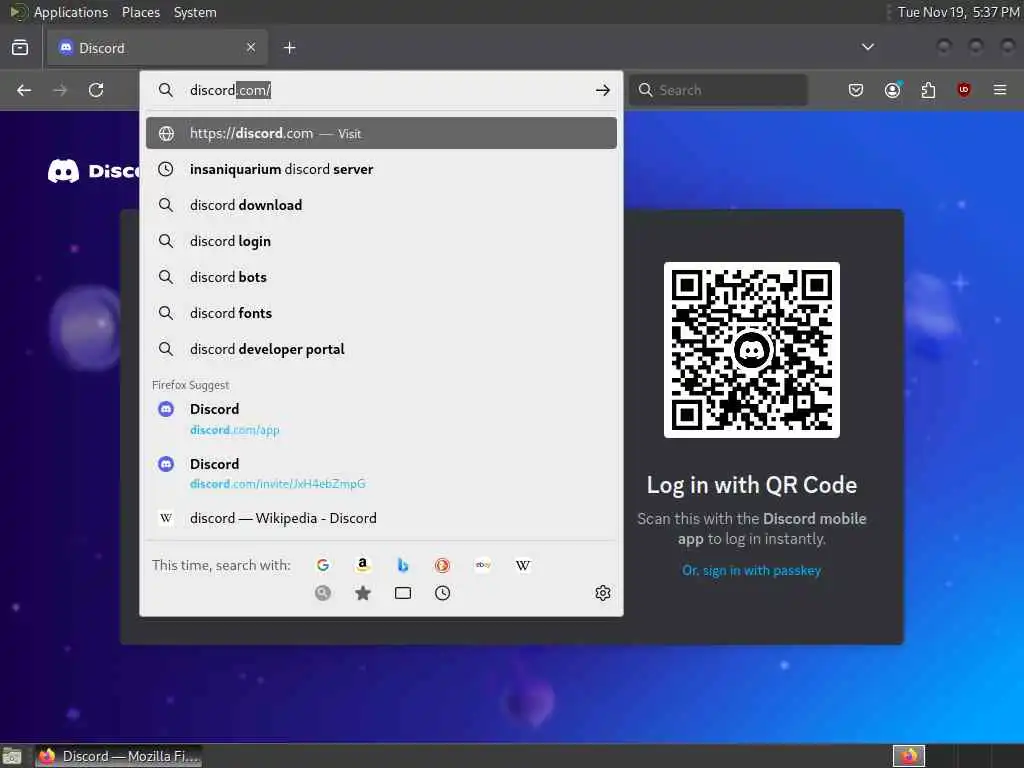Search with Bing this time
This screenshot has height=768, width=1024.
click(403, 565)
